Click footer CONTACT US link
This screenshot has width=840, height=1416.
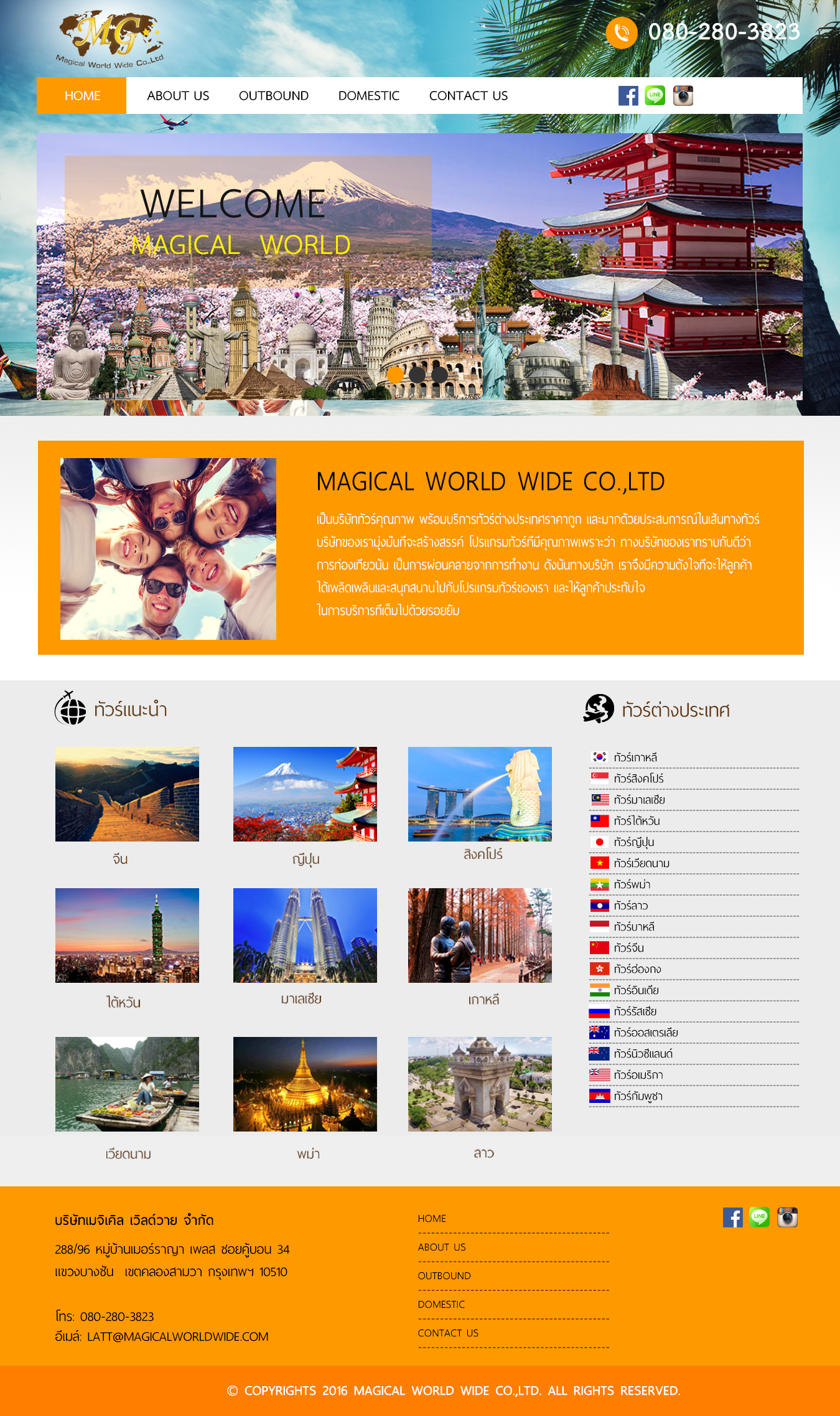click(448, 1333)
